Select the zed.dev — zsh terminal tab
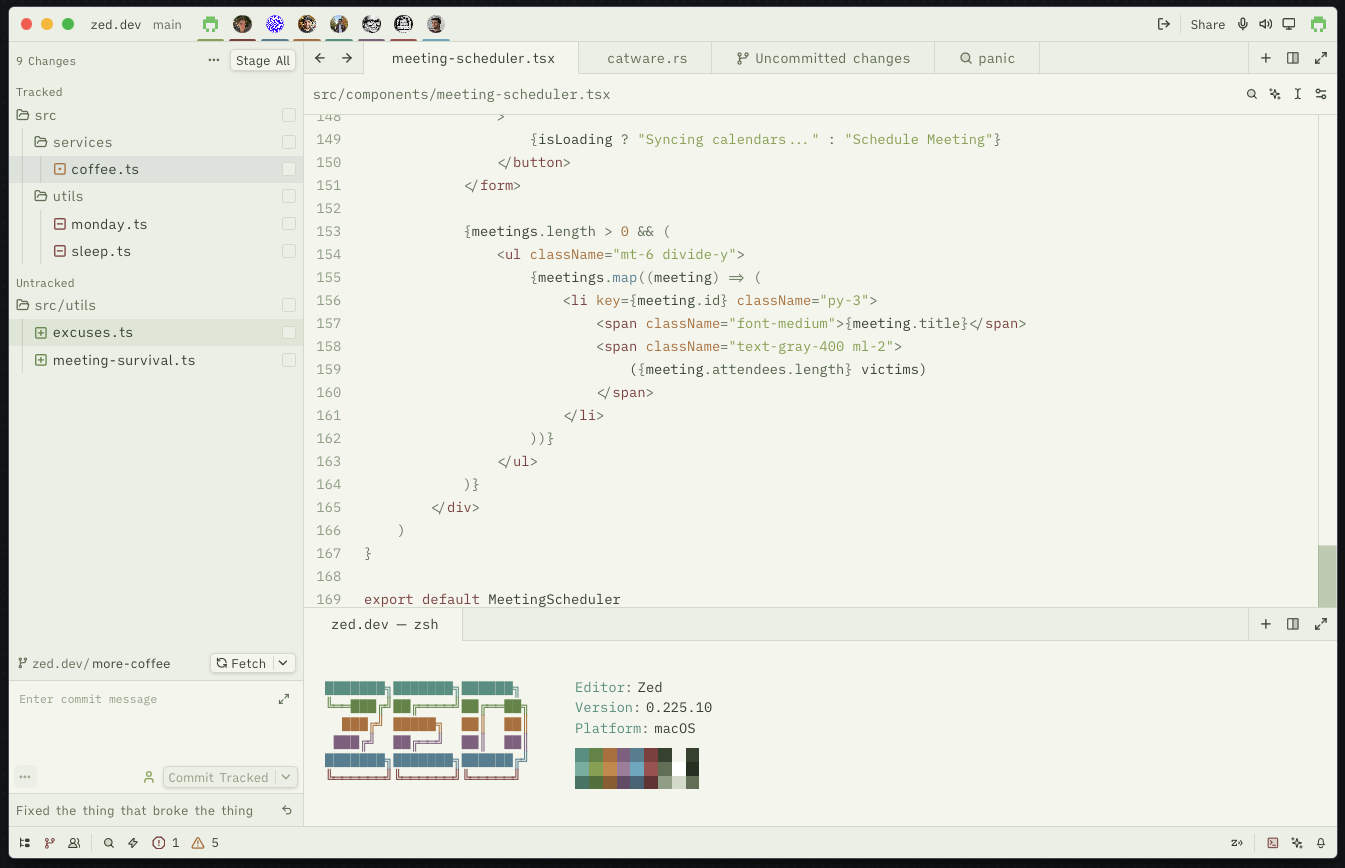Screen dimensions: 1345x868 (384, 624)
